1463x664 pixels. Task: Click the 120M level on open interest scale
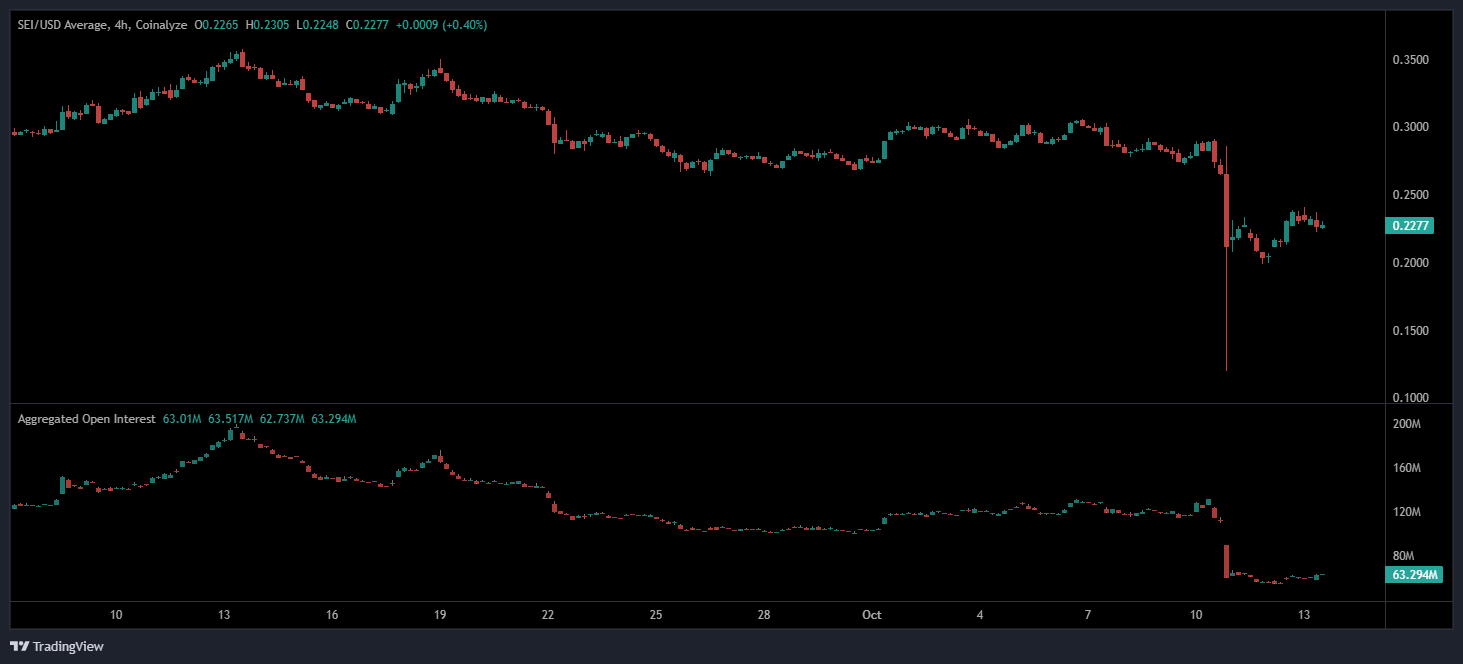pos(1407,512)
